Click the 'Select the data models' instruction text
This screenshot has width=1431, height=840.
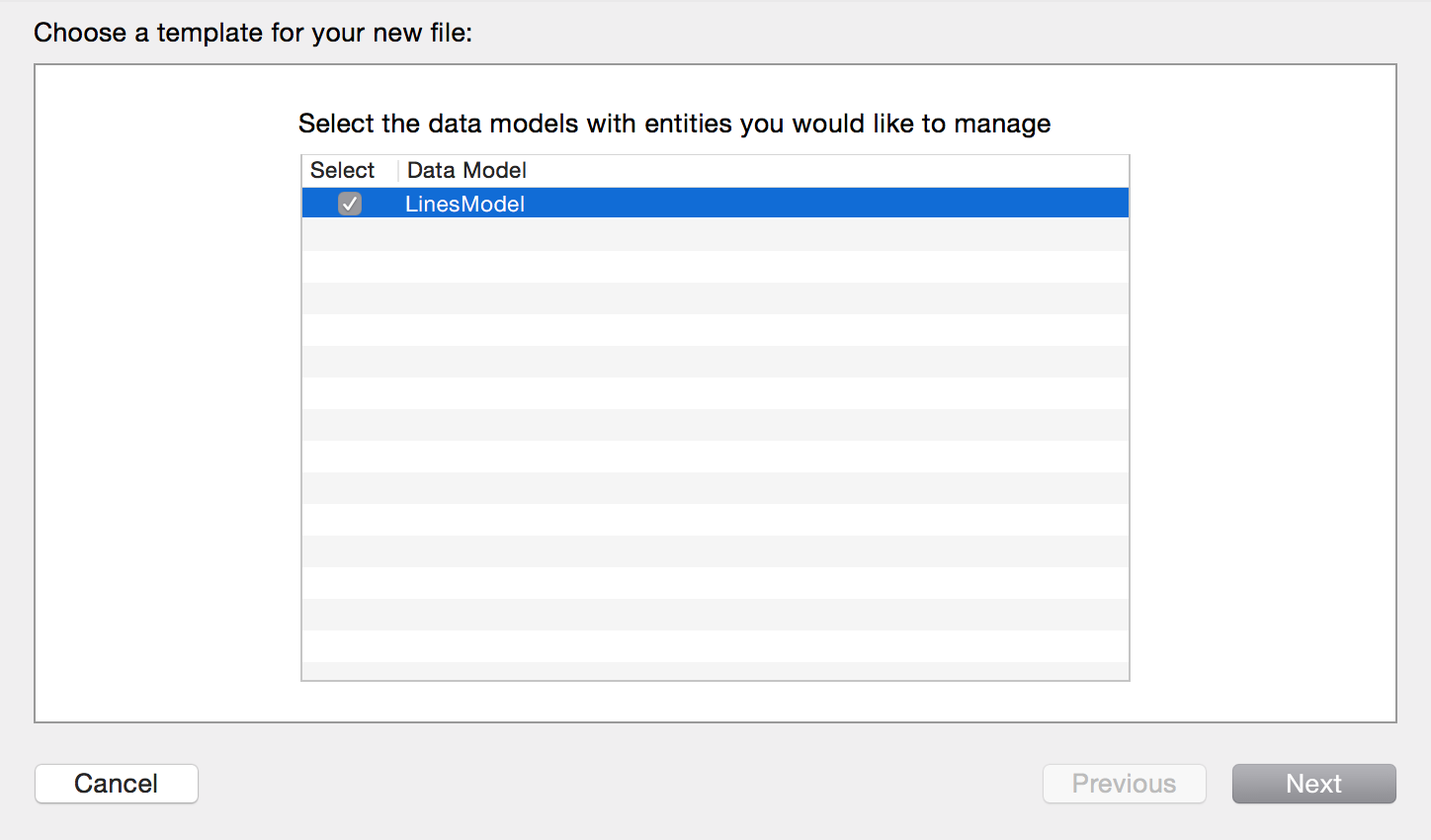click(x=674, y=124)
